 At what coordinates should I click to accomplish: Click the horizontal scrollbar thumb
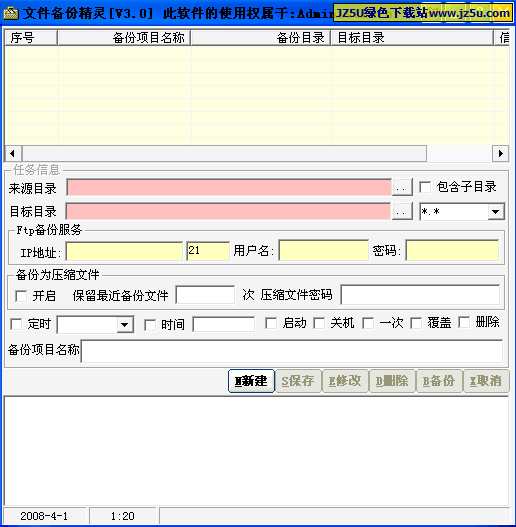pyautogui.click(x=224, y=154)
